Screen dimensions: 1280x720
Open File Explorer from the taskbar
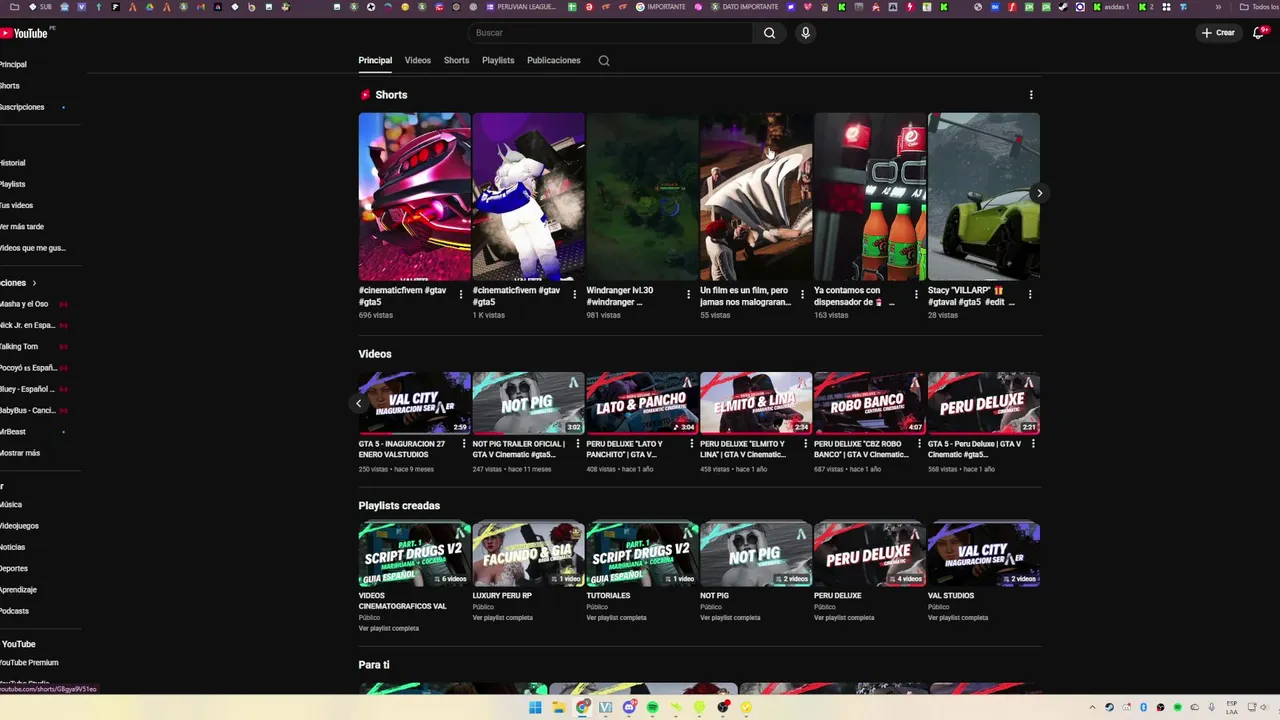(559, 707)
